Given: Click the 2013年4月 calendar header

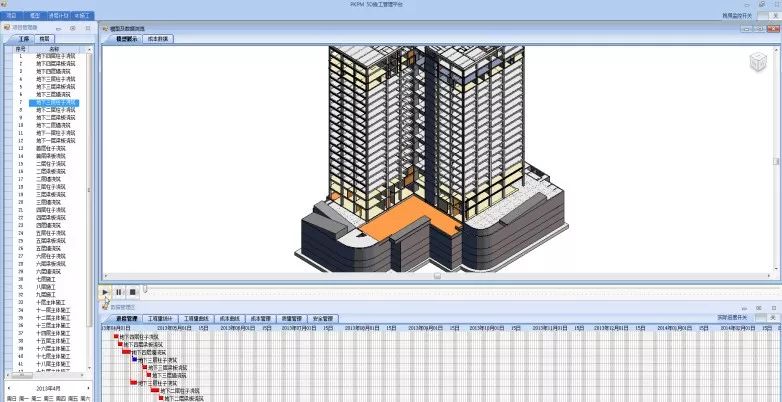Looking at the screenshot, I should [x=49, y=388].
